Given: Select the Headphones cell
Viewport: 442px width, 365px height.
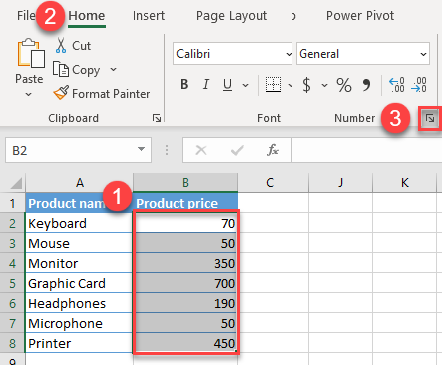Looking at the screenshot, I should 79,303.
